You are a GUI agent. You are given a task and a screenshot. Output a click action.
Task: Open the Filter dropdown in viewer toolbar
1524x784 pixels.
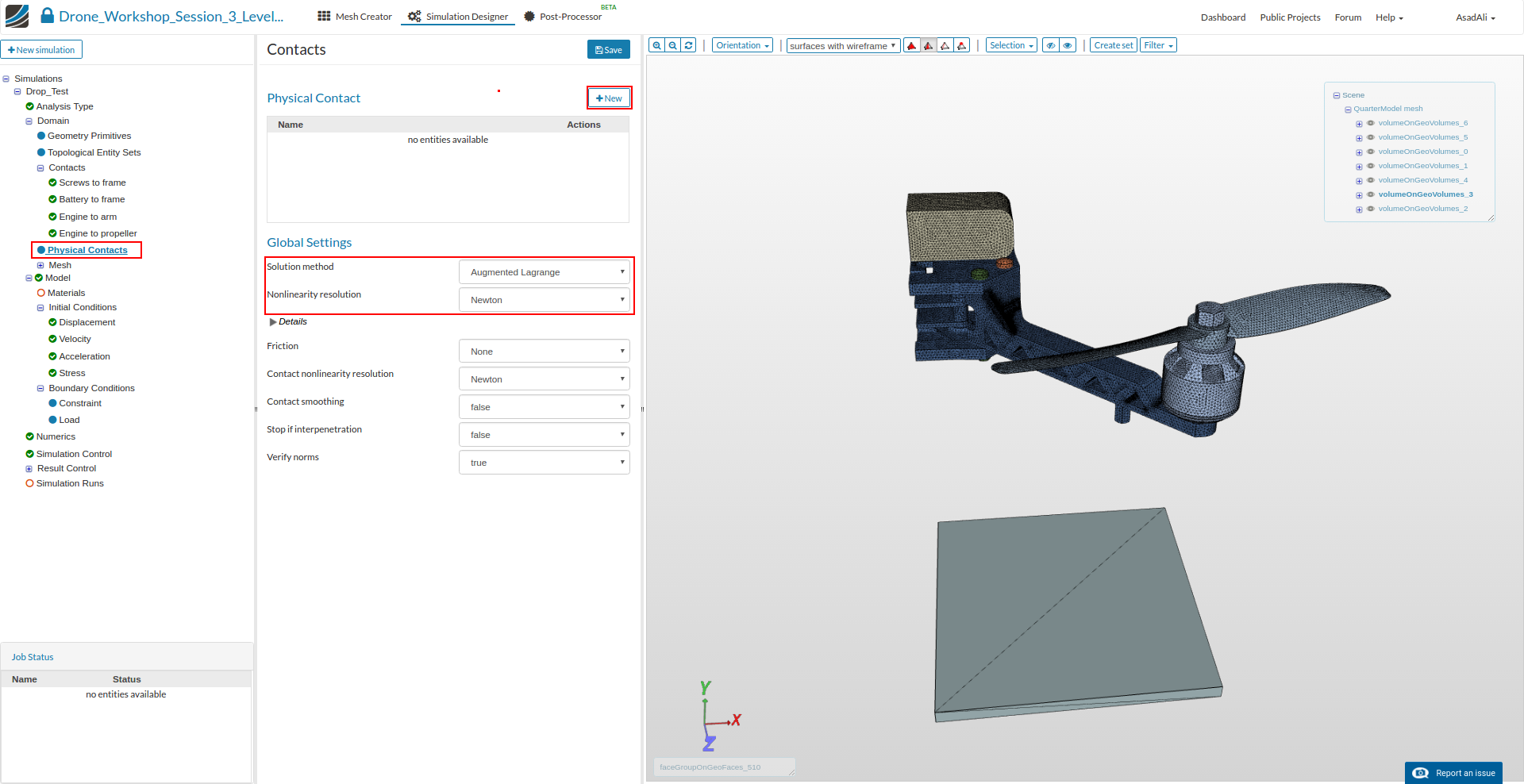[1159, 45]
